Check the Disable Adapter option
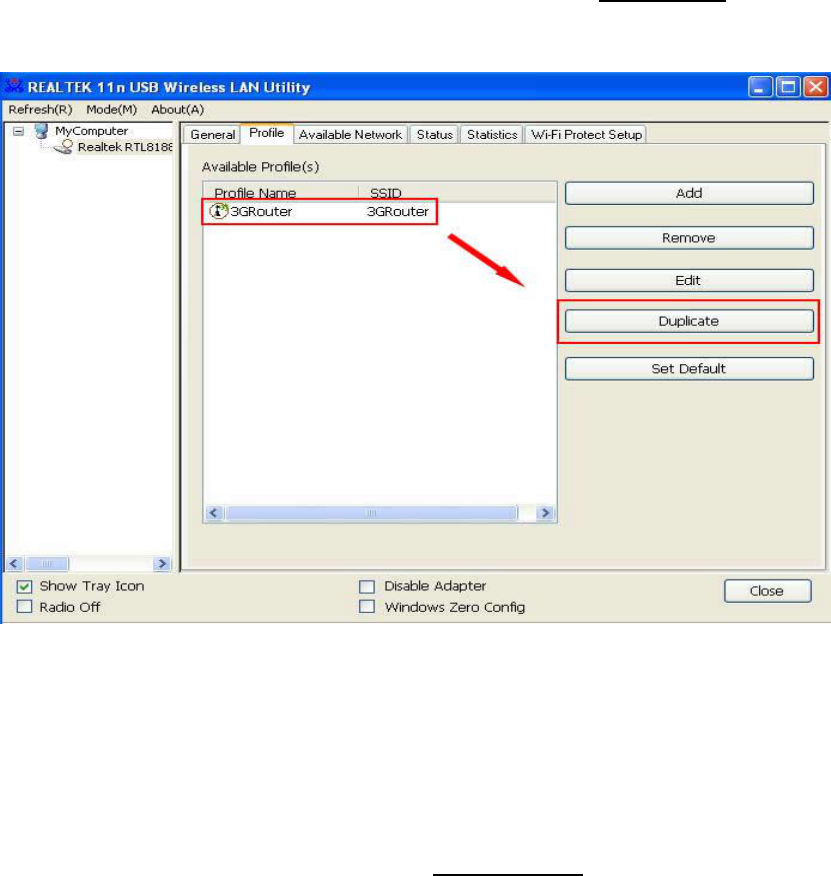 pyautogui.click(x=367, y=586)
